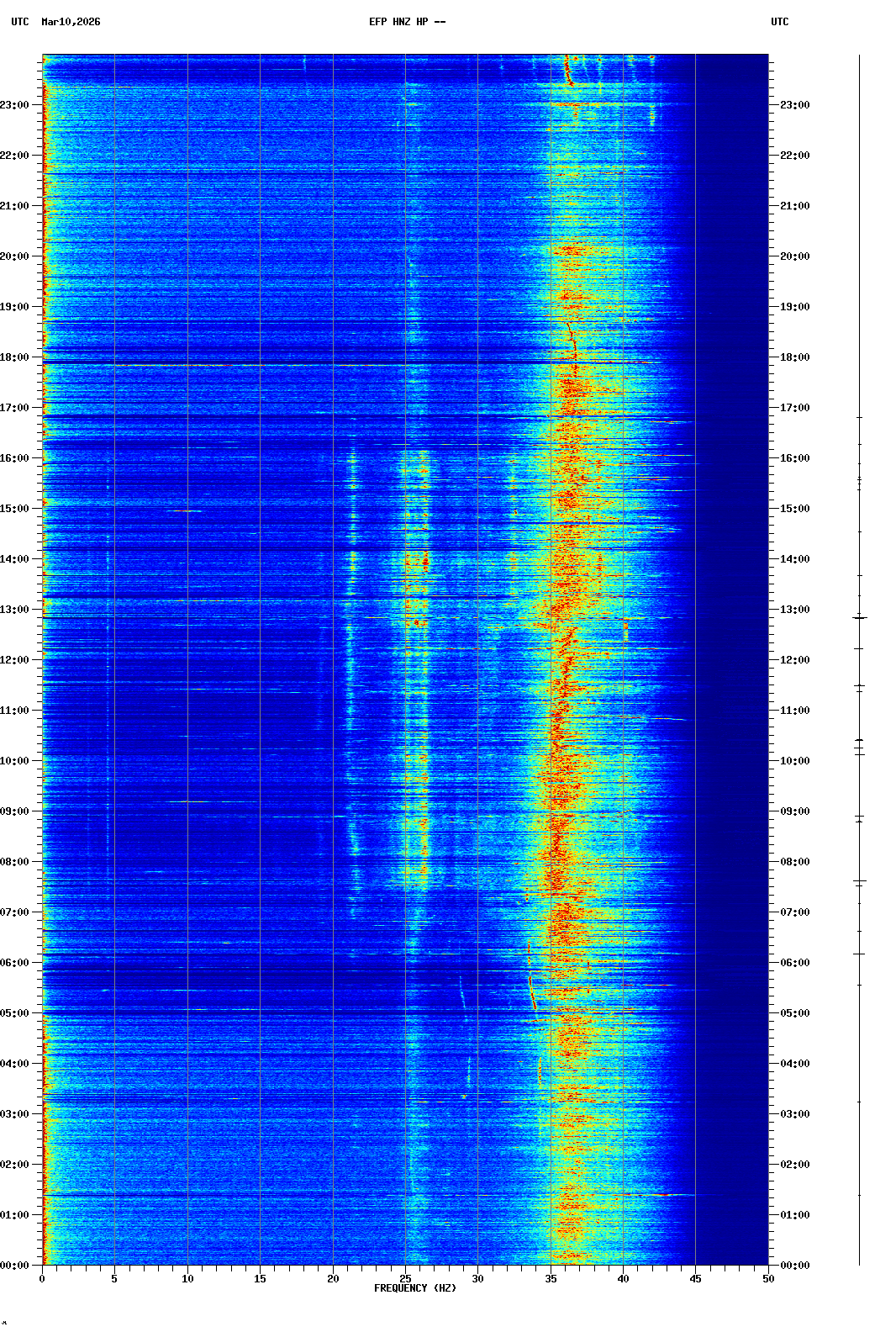Select the 21:00 marker on right time axis

click(794, 206)
